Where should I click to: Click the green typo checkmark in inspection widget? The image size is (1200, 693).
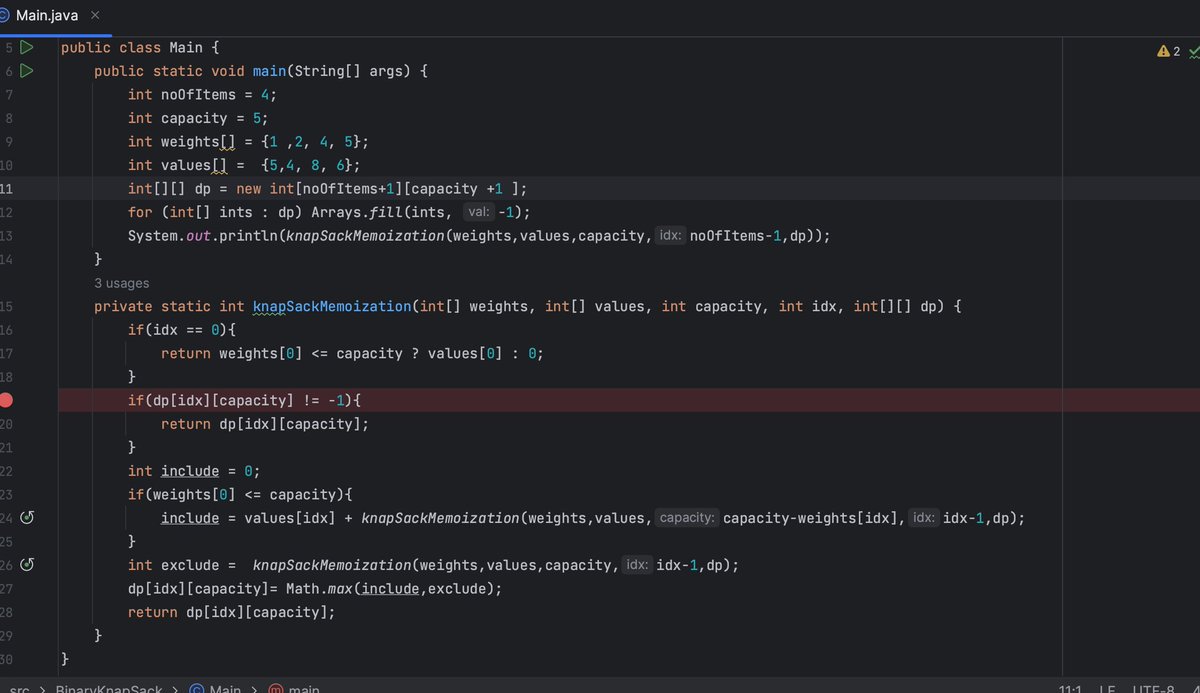1194,51
